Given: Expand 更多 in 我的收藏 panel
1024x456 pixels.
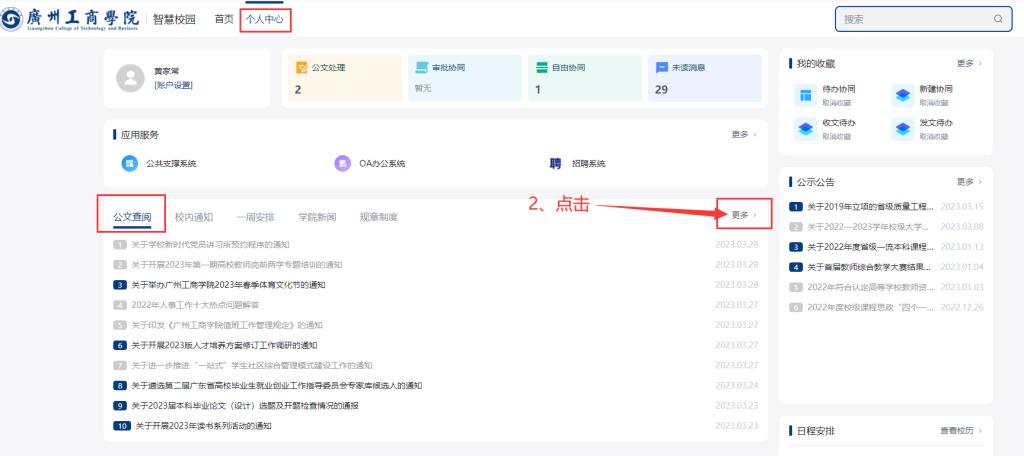Looking at the screenshot, I should tap(969, 63).
